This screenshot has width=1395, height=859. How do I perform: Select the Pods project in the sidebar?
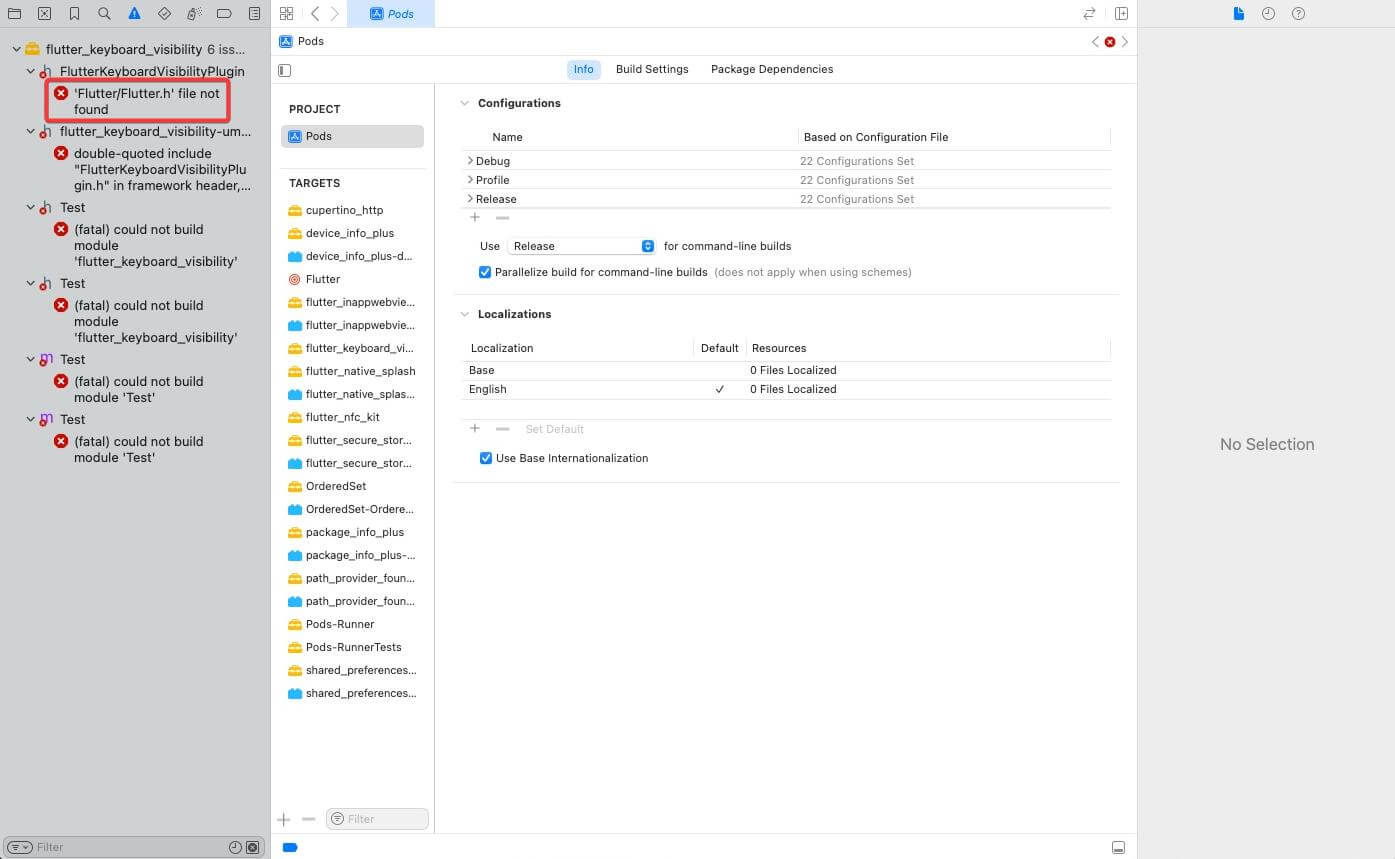(x=317, y=136)
